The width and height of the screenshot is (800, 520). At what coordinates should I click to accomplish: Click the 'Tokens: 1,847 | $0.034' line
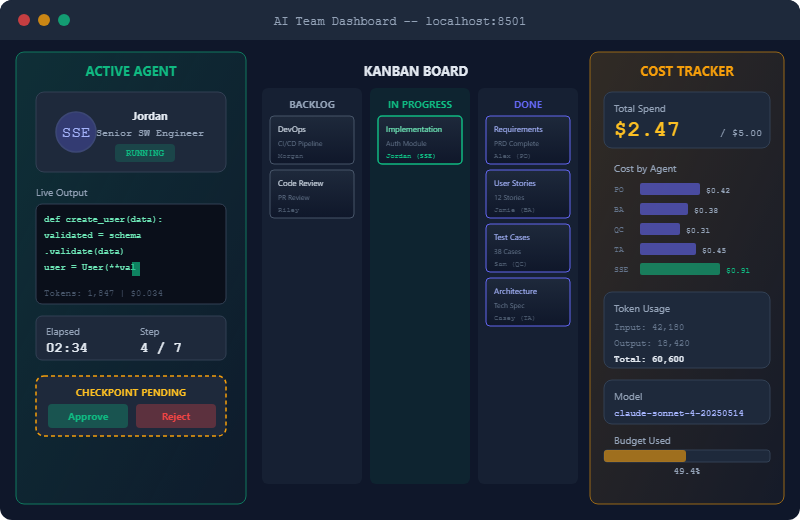click(103, 293)
